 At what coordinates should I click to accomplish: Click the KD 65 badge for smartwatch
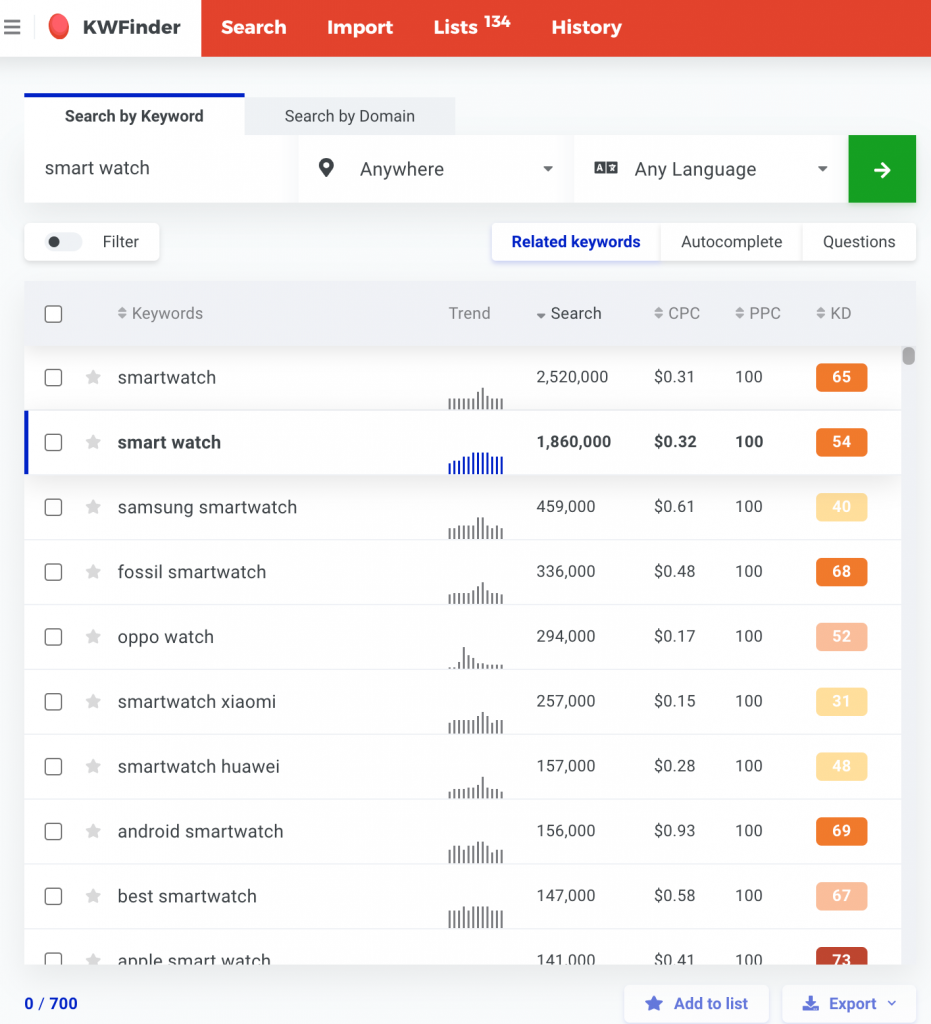click(842, 377)
